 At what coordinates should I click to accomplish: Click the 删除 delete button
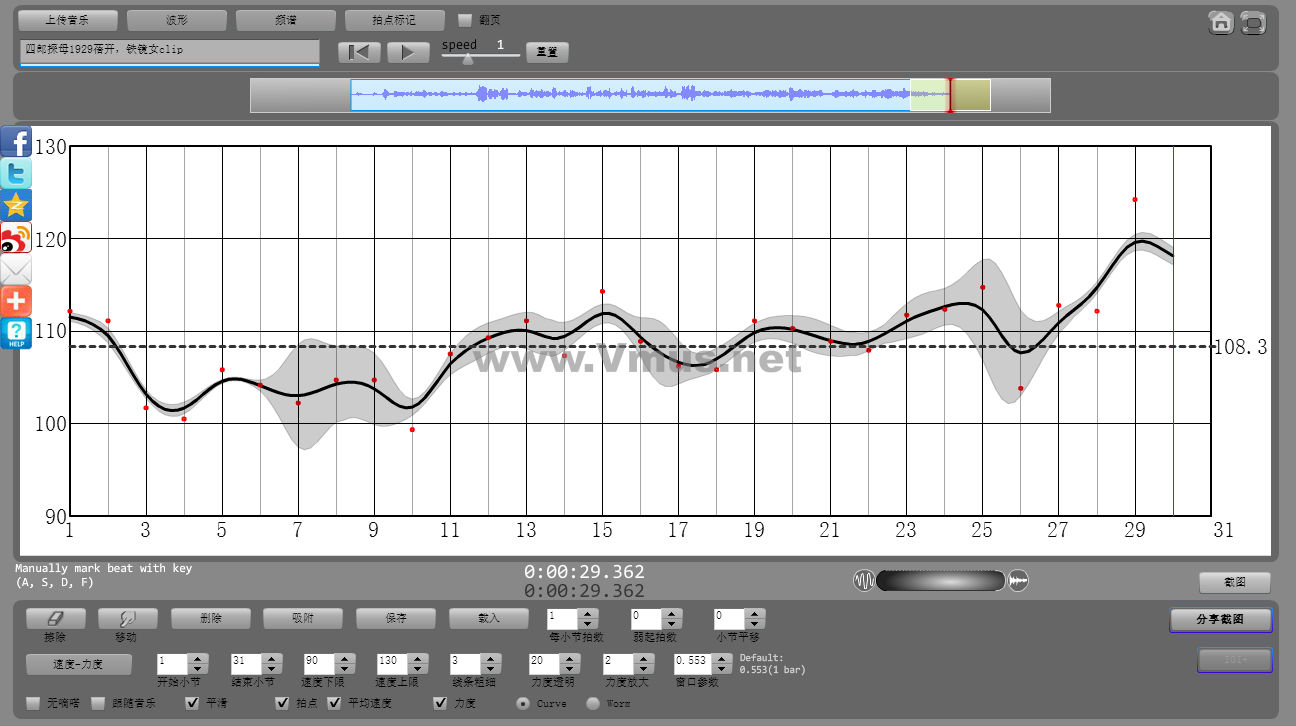tap(210, 619)
